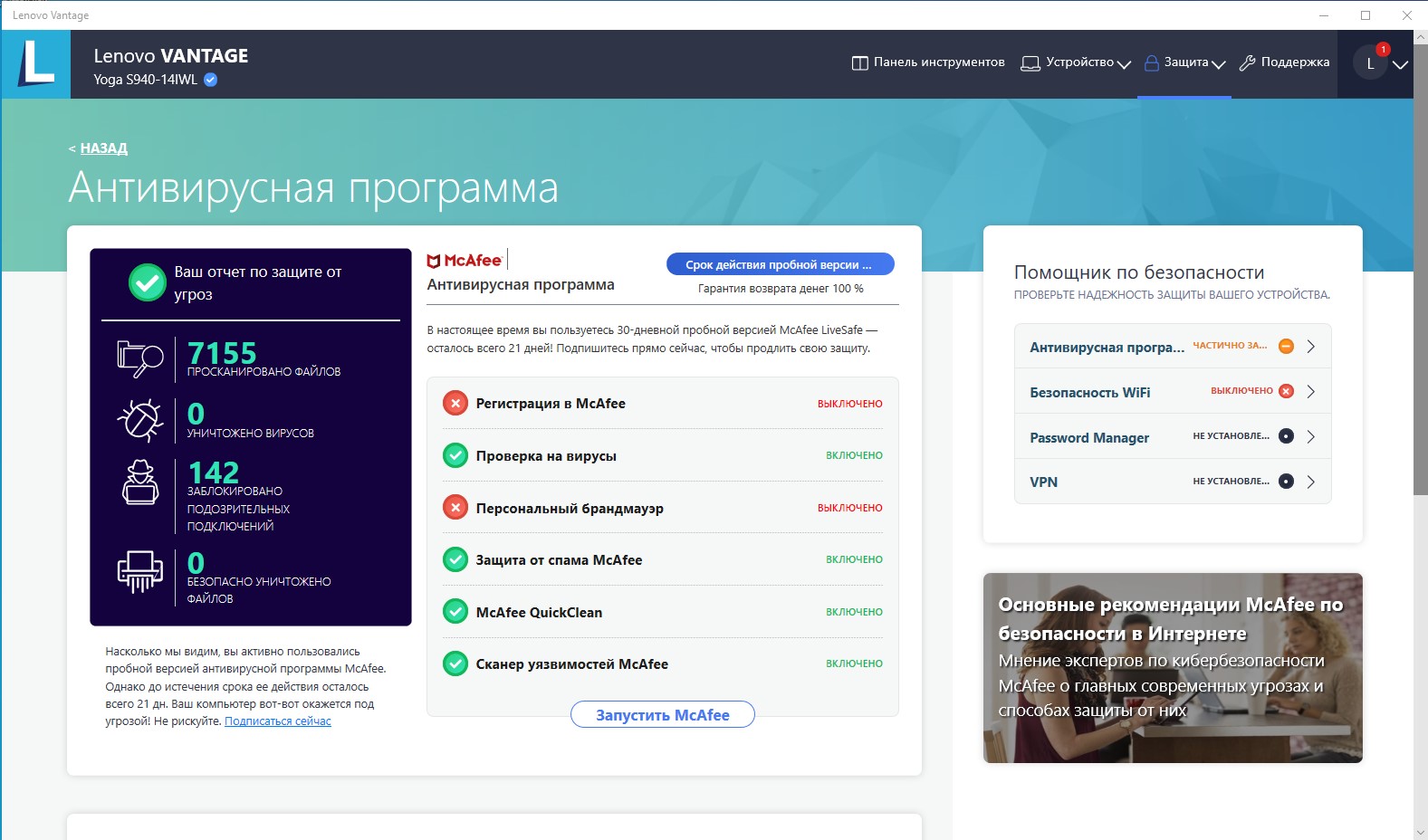
Task: Toggle the Personal firewall red status icon
Action: 455,508
